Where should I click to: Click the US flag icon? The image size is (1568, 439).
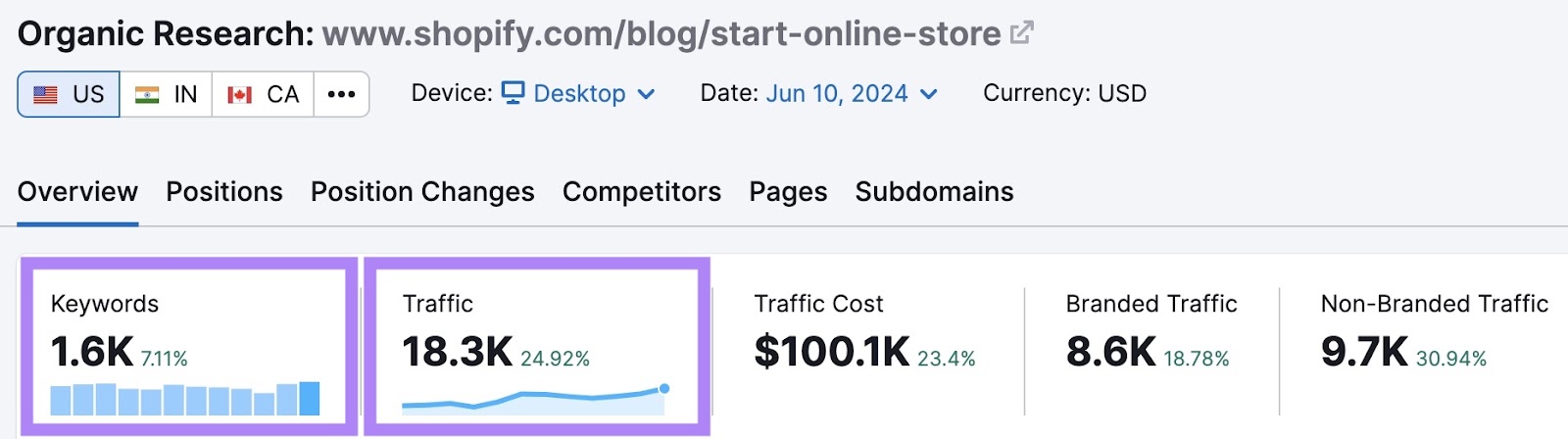(45, 95)
